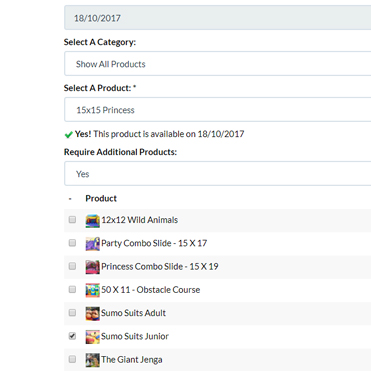This screenshot has width=371, height=371.
Task: Tick the Sumo Suits Adult checkbox
Action: point(72,312)
